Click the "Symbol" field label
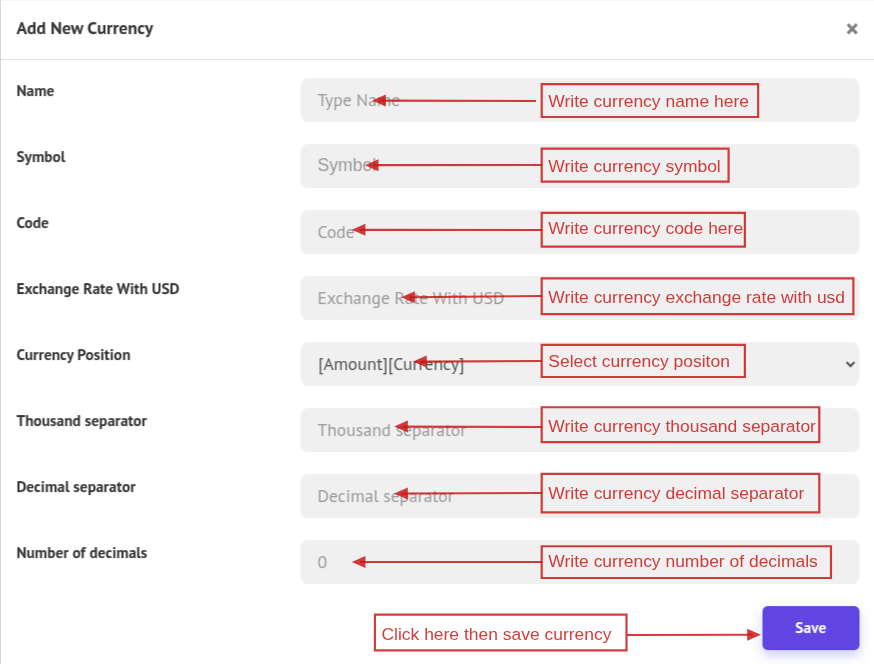The width and height of the screenshot is (874, 664). click(41, 157)
